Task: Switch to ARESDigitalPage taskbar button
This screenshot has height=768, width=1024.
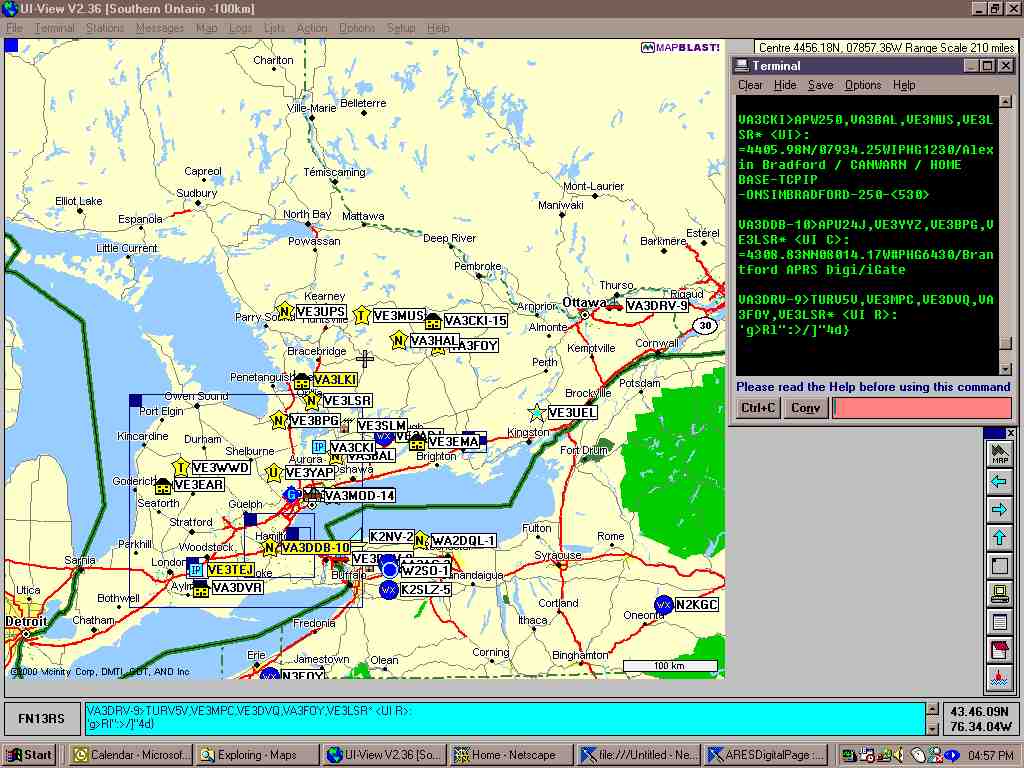Action: coord(766,755)
